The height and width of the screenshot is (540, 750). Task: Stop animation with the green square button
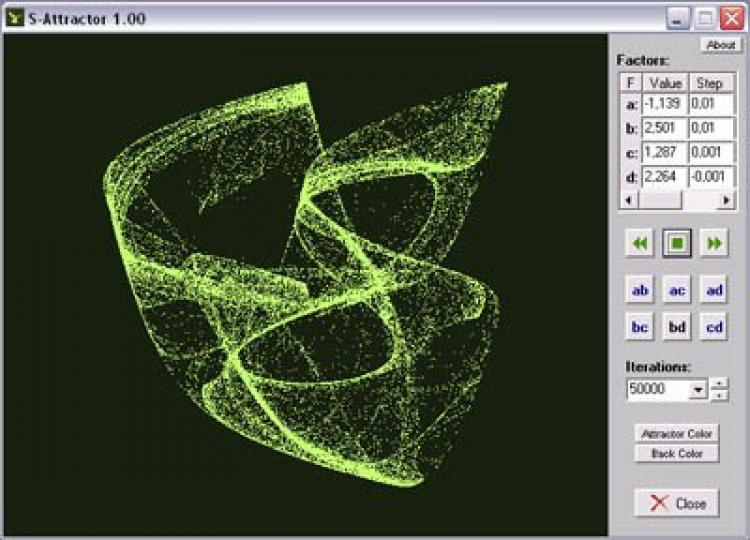[677, 243]
